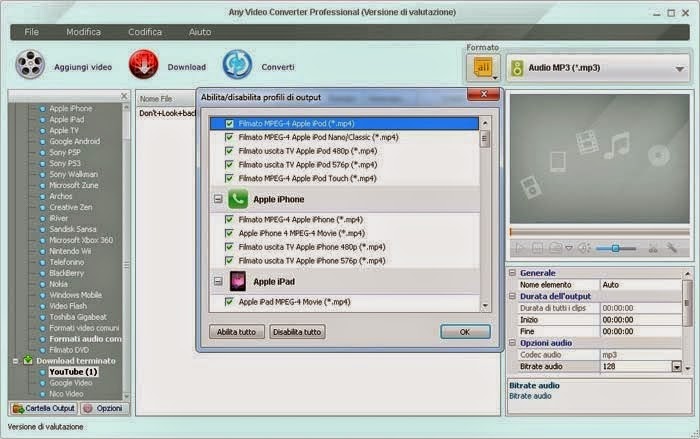700x439 pixels.
Task: Open the Aiuto menu
Action: point(200,32)
